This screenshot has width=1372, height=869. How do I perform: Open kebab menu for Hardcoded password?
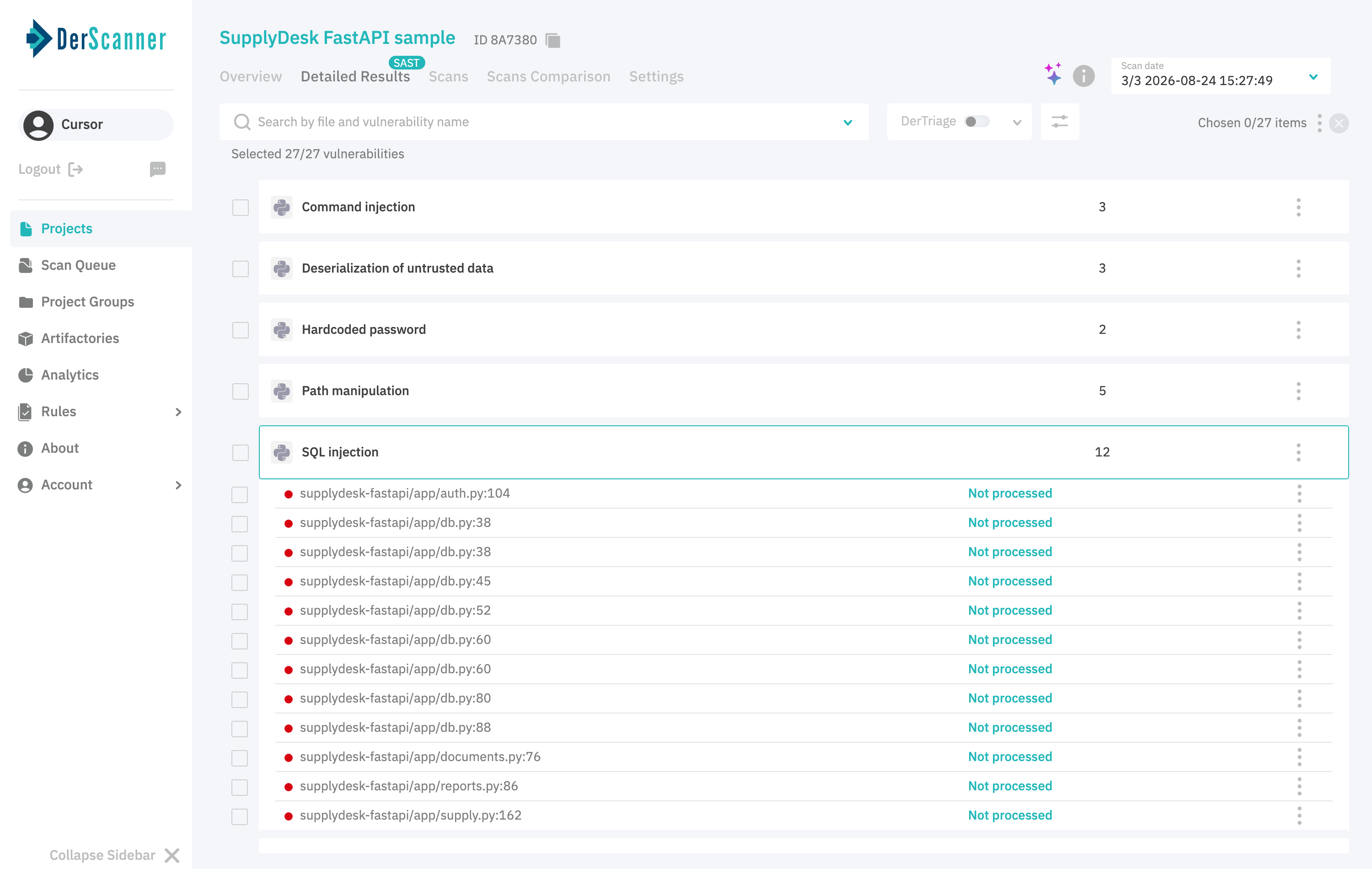[x=1298, y=330]
